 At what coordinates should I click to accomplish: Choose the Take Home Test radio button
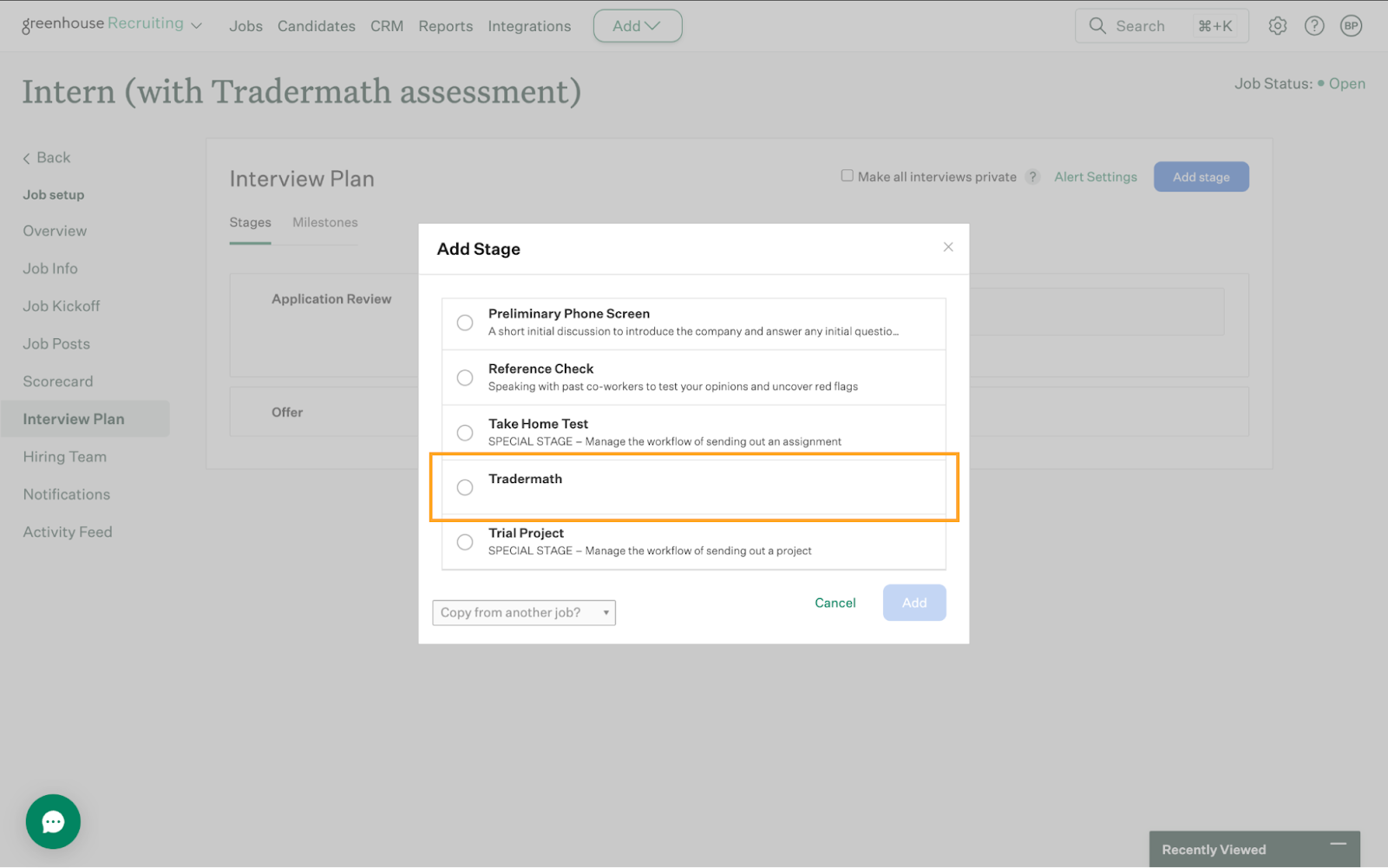[465, 433]
